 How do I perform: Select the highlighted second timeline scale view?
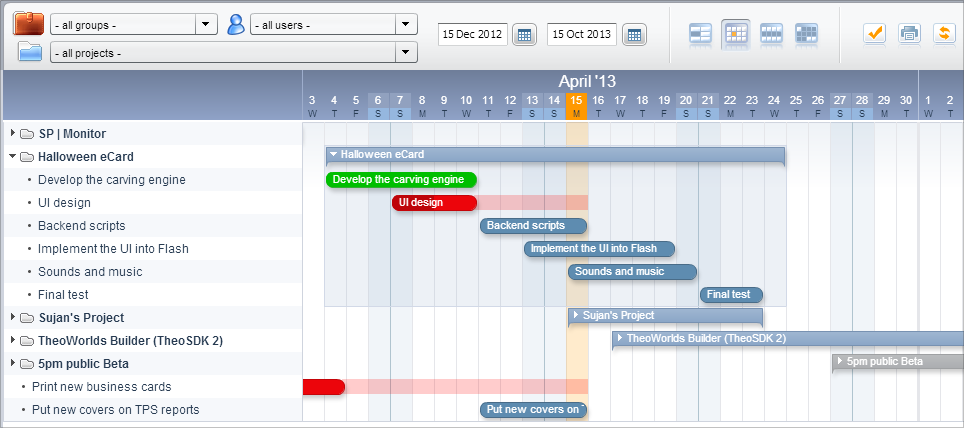click(735, 33)
